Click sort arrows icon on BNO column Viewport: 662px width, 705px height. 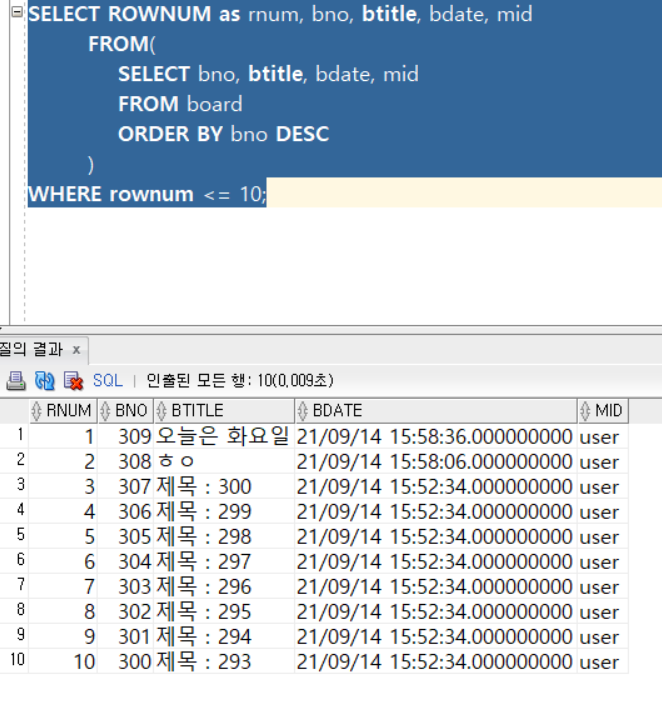[105, 411]
